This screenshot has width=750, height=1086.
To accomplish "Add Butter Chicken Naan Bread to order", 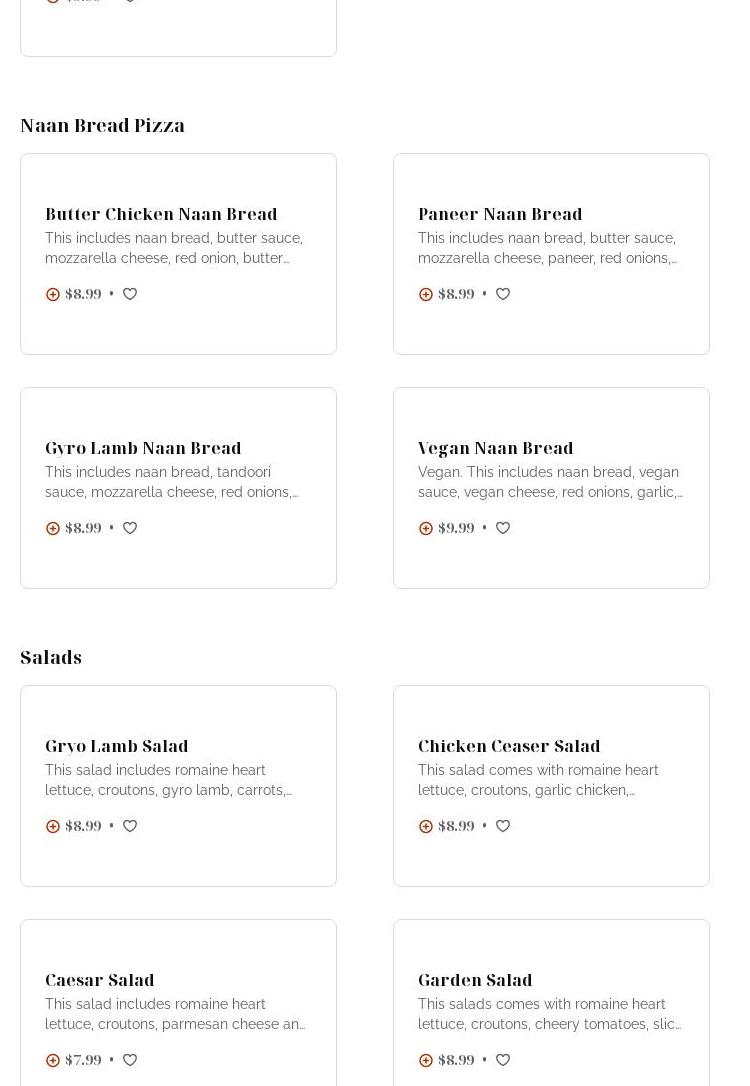I will point(53,294).
